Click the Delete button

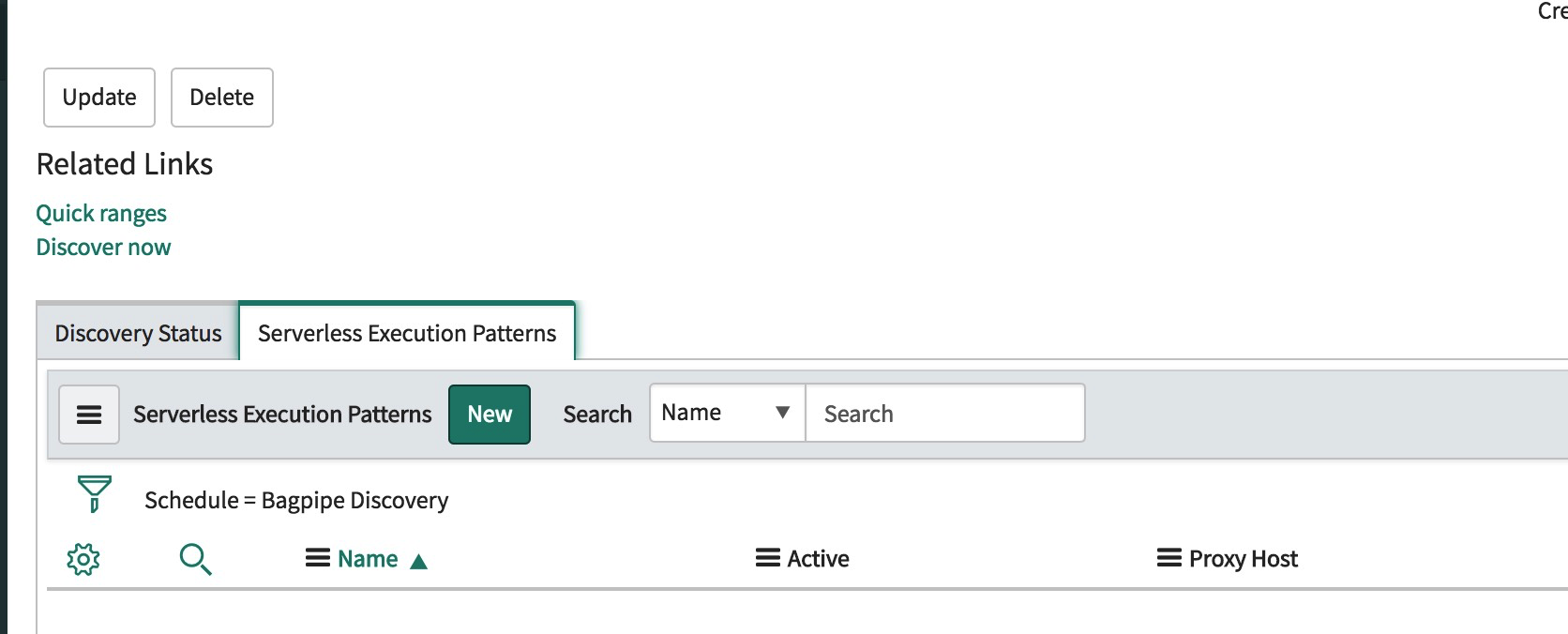coord(222,98)
